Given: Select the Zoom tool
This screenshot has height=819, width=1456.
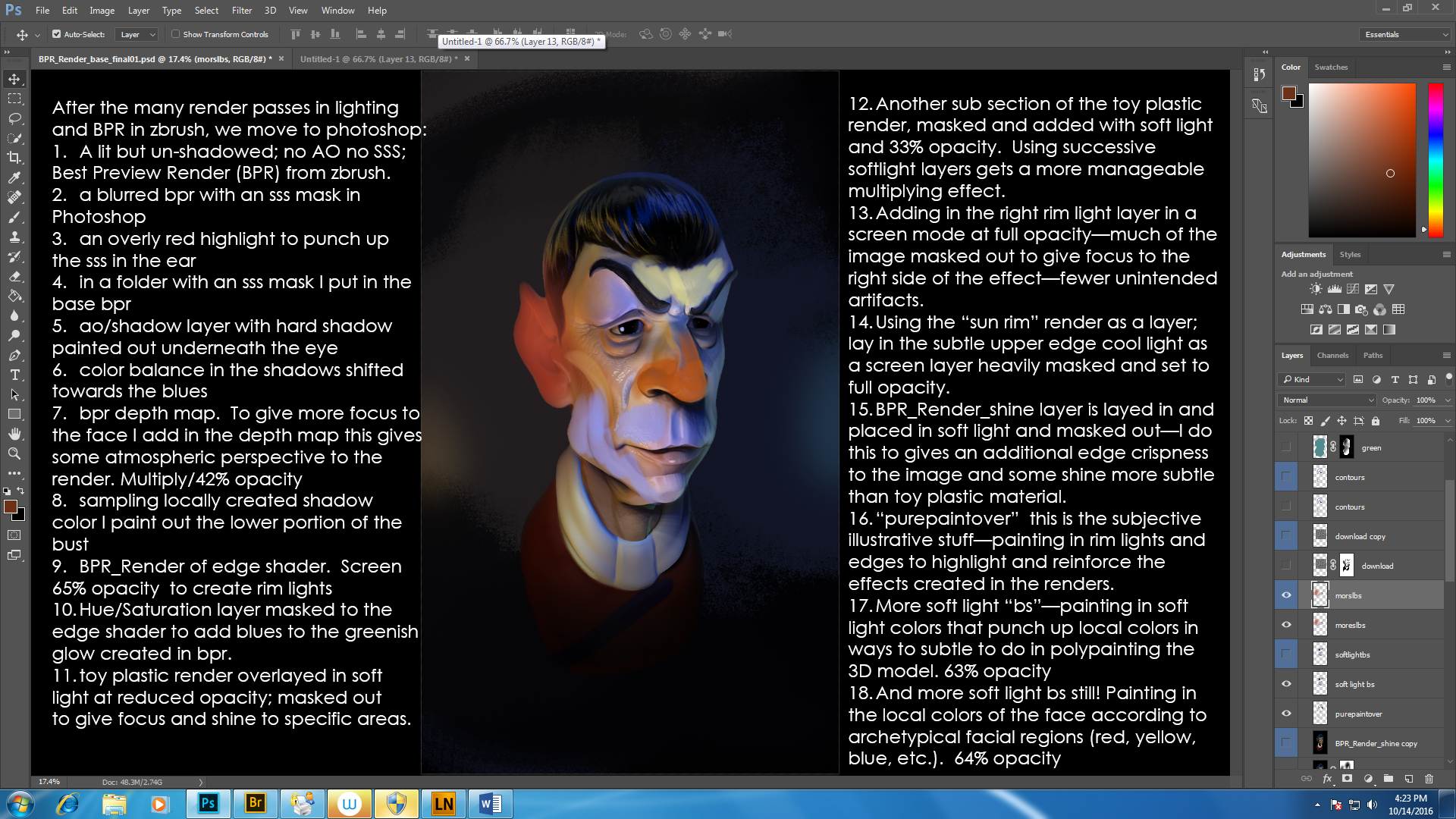Looking at the screenshot, I should [14, 453].
